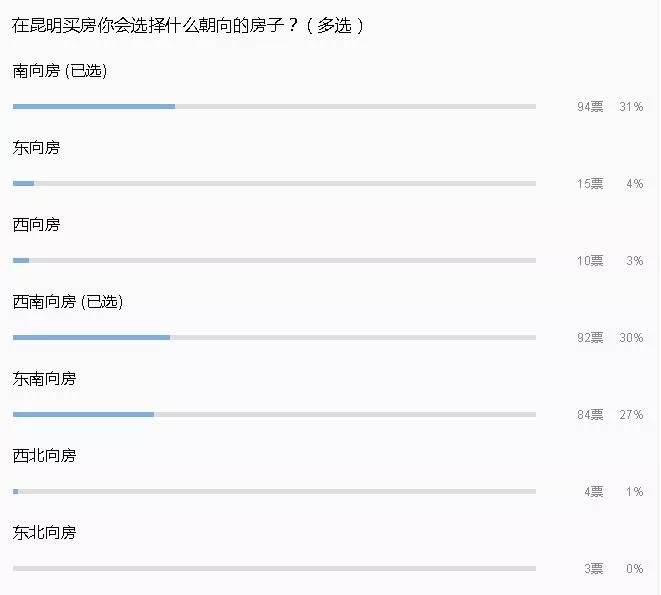Click the 0% percentage label

click(634, 568)
